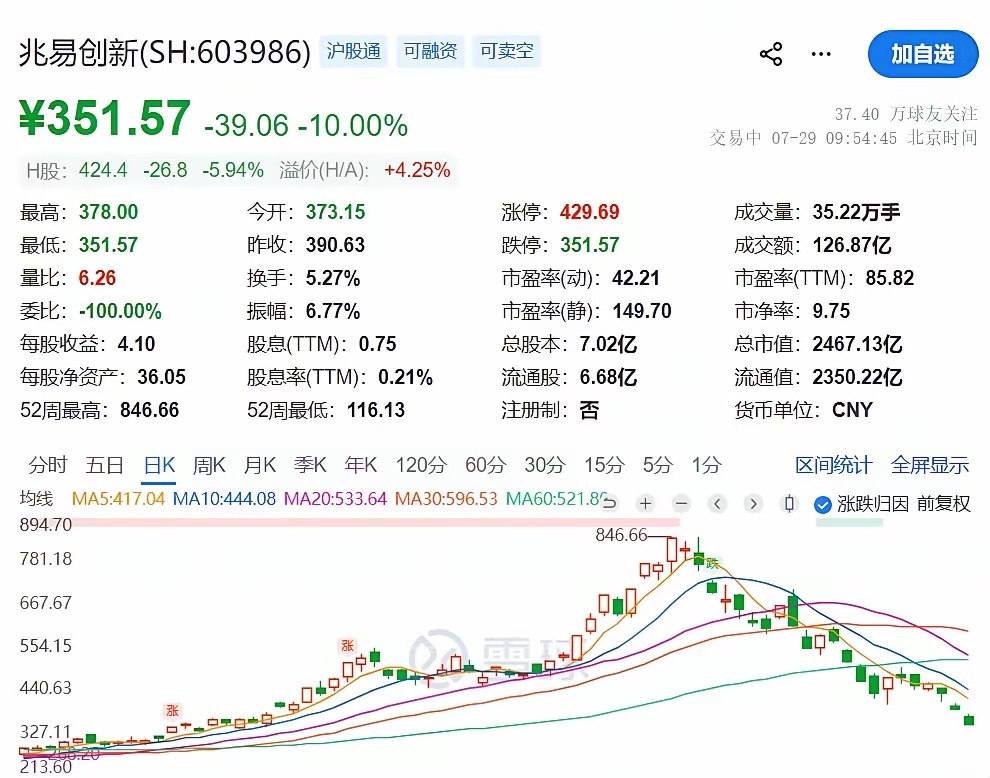Select the 月K chart tab

click(x=260, y=465)
